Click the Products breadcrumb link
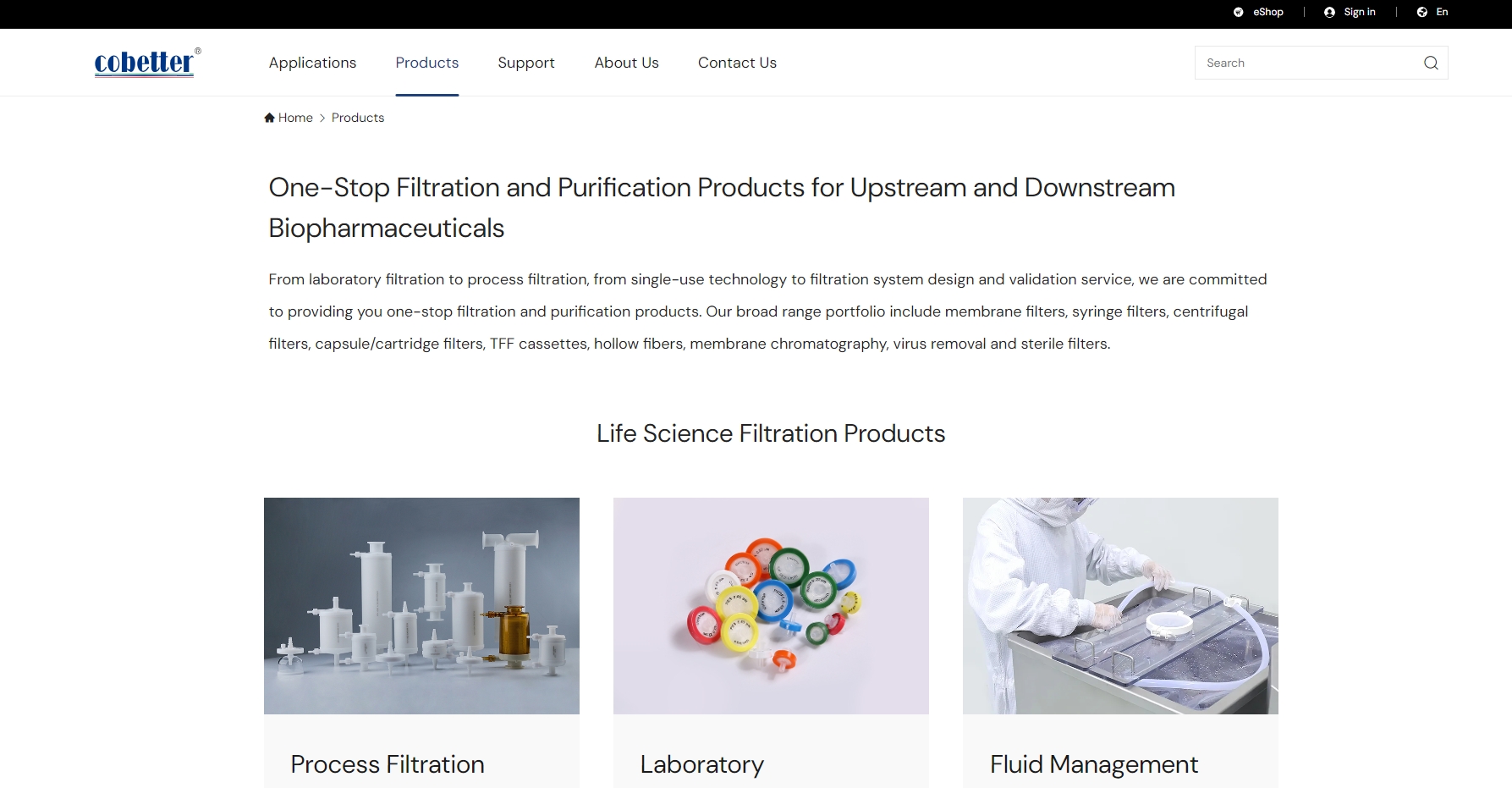The image size is (1512, 788). click(x=357, y=118)
